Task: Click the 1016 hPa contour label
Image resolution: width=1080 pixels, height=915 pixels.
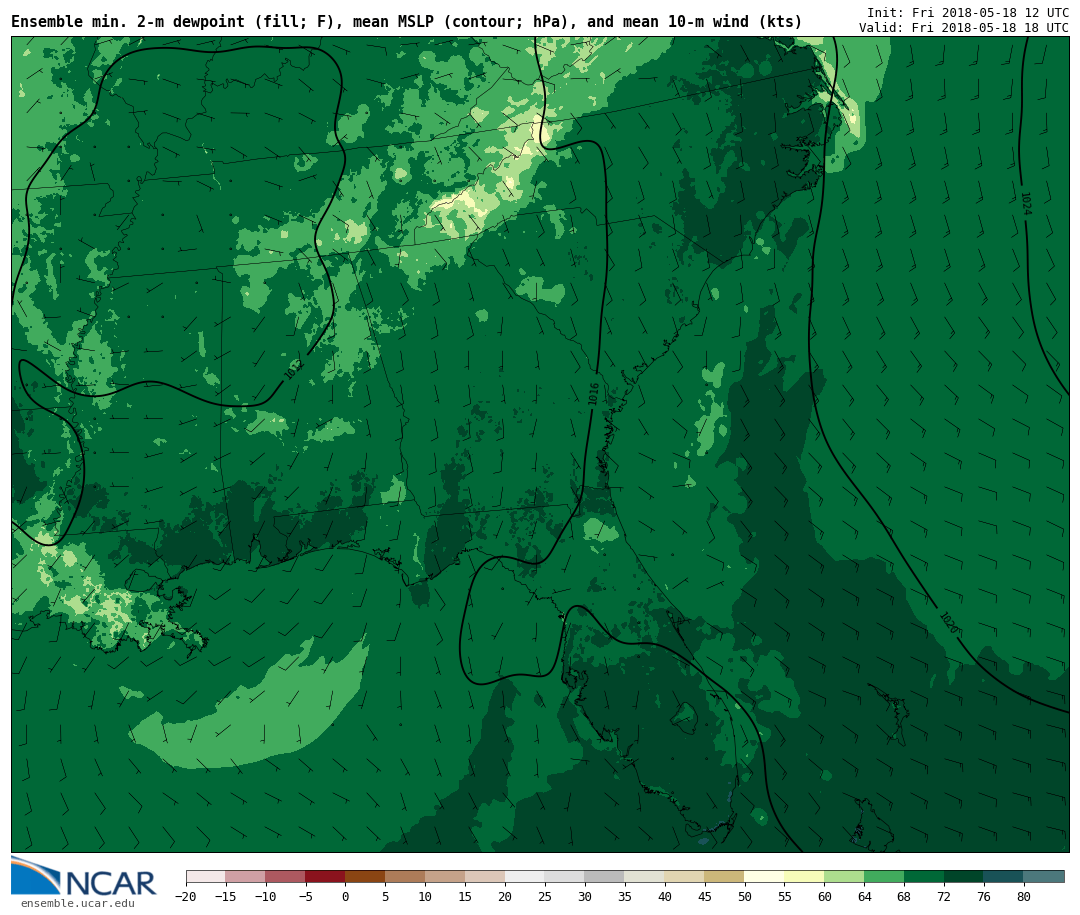Action: 594,393
